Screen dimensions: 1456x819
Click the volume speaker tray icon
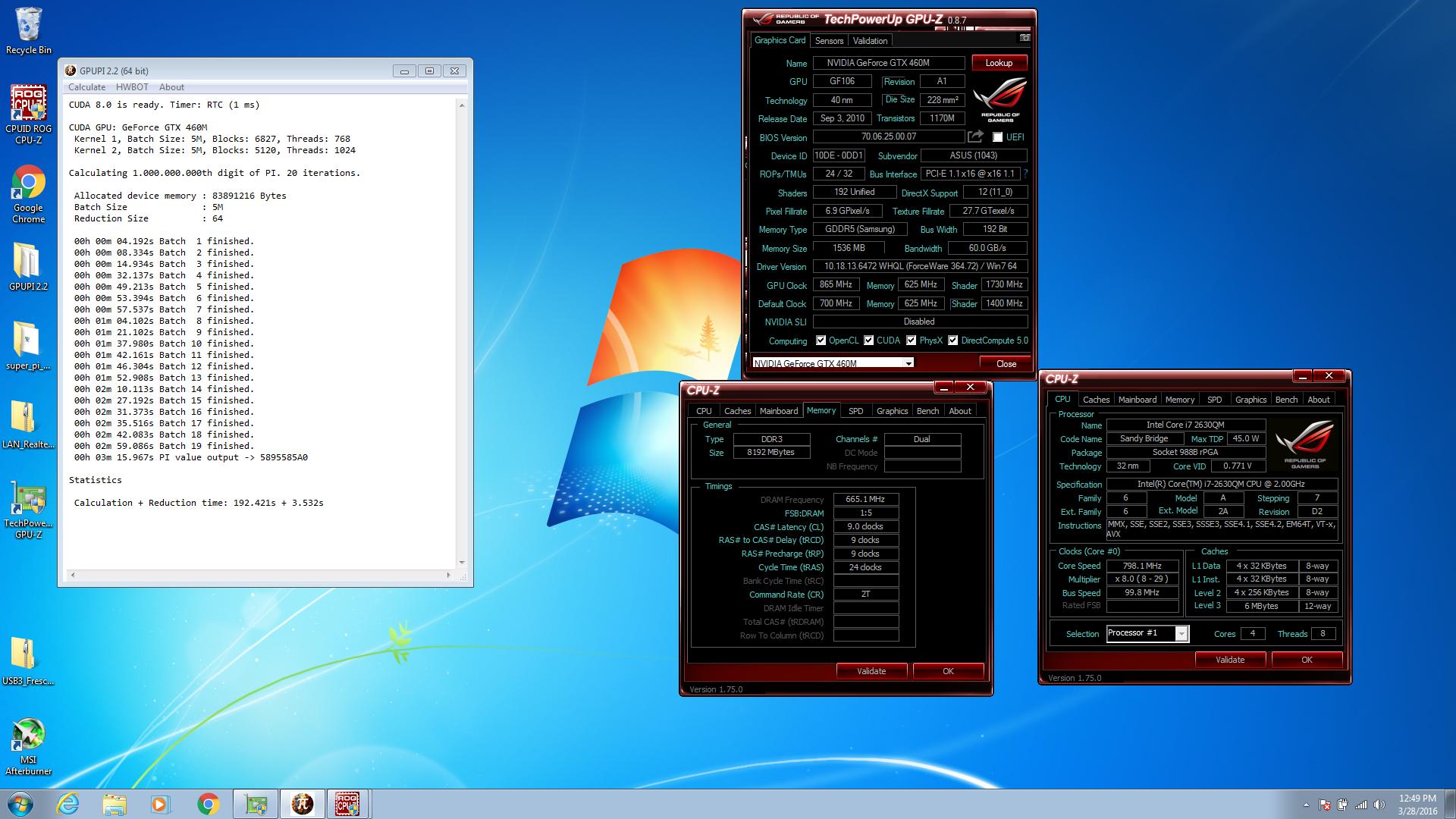[x=1380, y=805]
